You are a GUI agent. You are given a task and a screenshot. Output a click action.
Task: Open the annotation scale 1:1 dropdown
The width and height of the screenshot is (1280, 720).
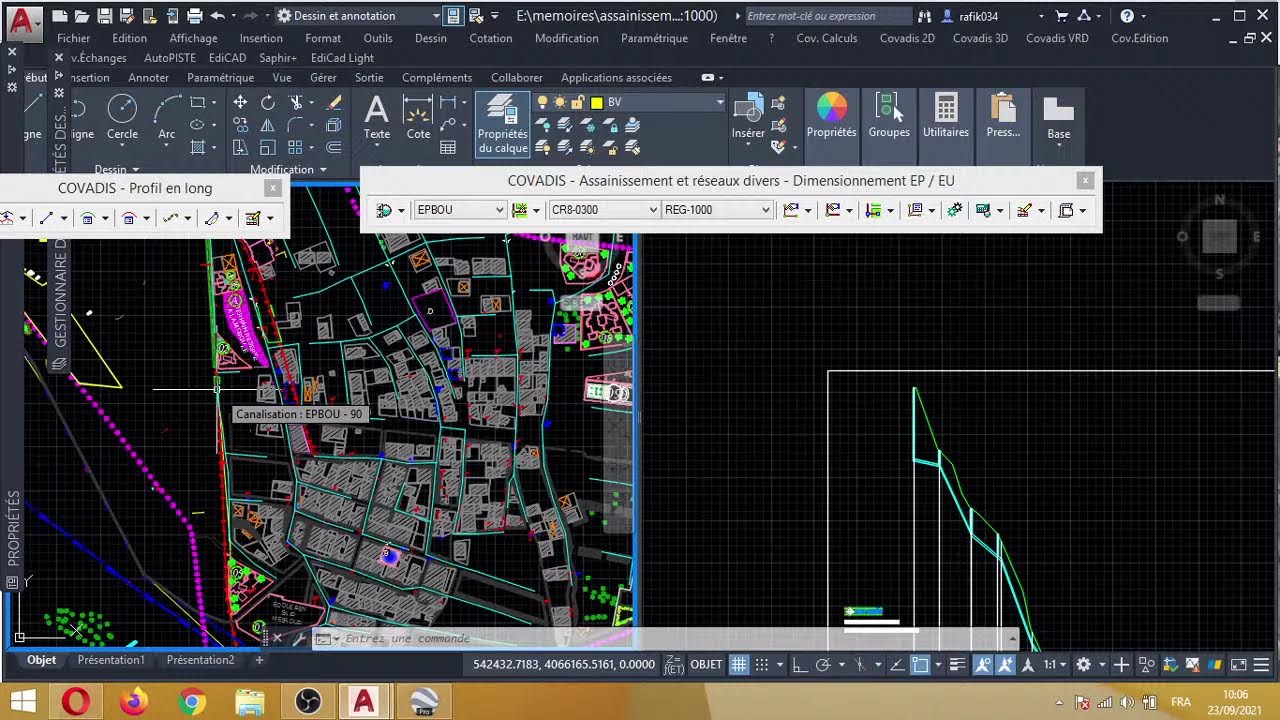click(1056, 665)
